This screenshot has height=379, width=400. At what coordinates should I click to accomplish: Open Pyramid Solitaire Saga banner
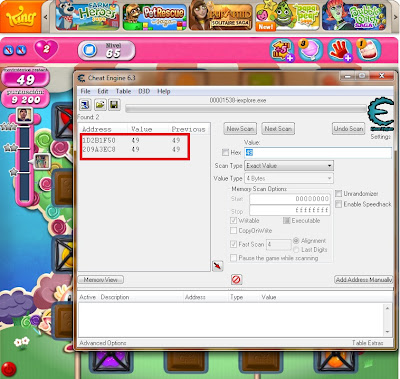point(221,16)
